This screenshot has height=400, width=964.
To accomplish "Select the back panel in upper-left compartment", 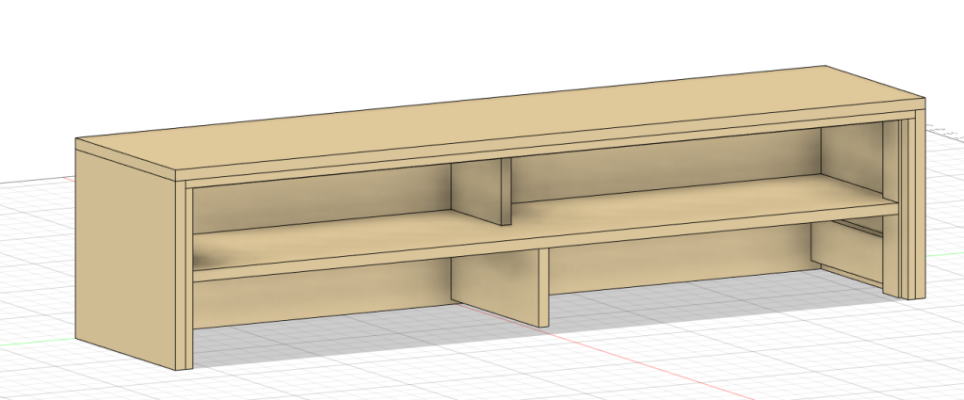I will (x=322, y=198).
